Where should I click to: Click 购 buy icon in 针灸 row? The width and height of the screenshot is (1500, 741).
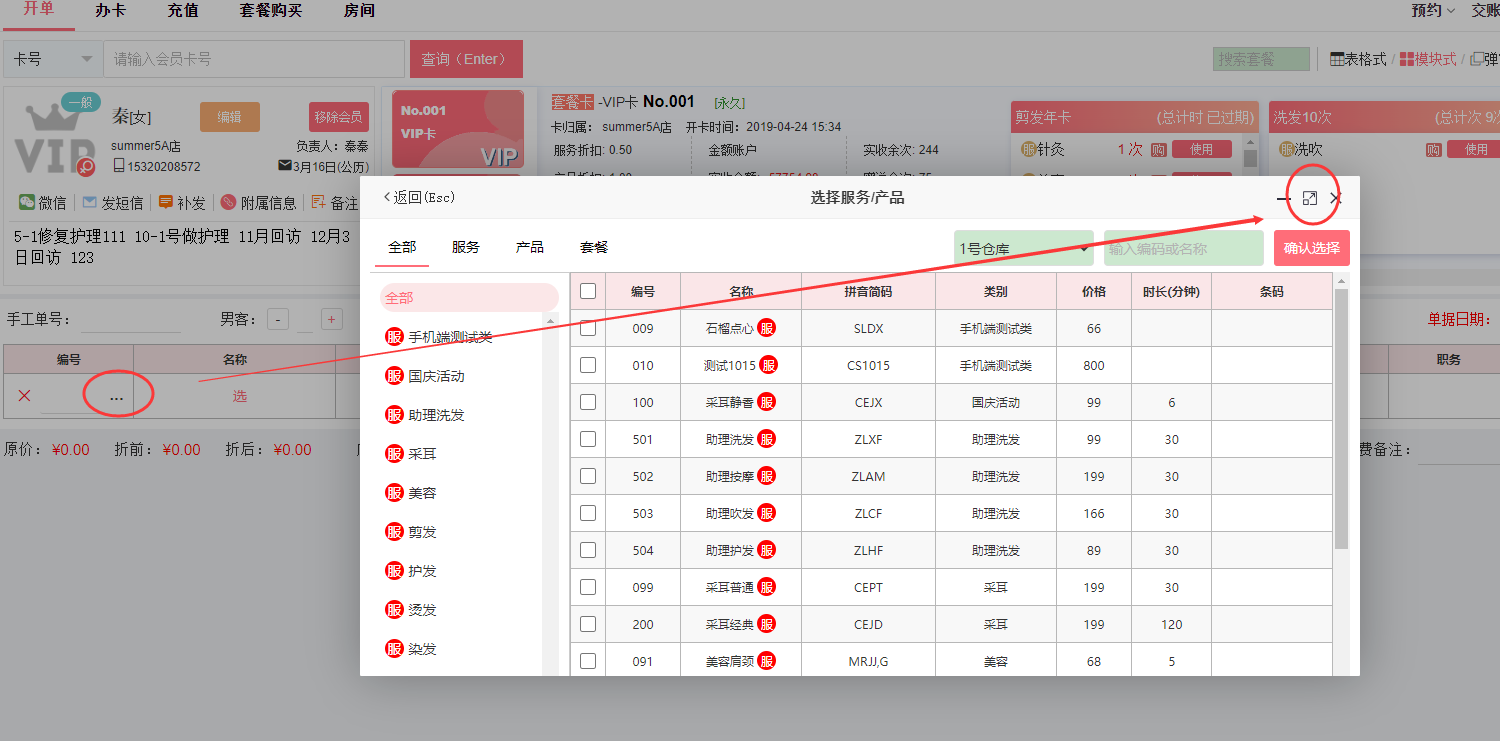1158,149
